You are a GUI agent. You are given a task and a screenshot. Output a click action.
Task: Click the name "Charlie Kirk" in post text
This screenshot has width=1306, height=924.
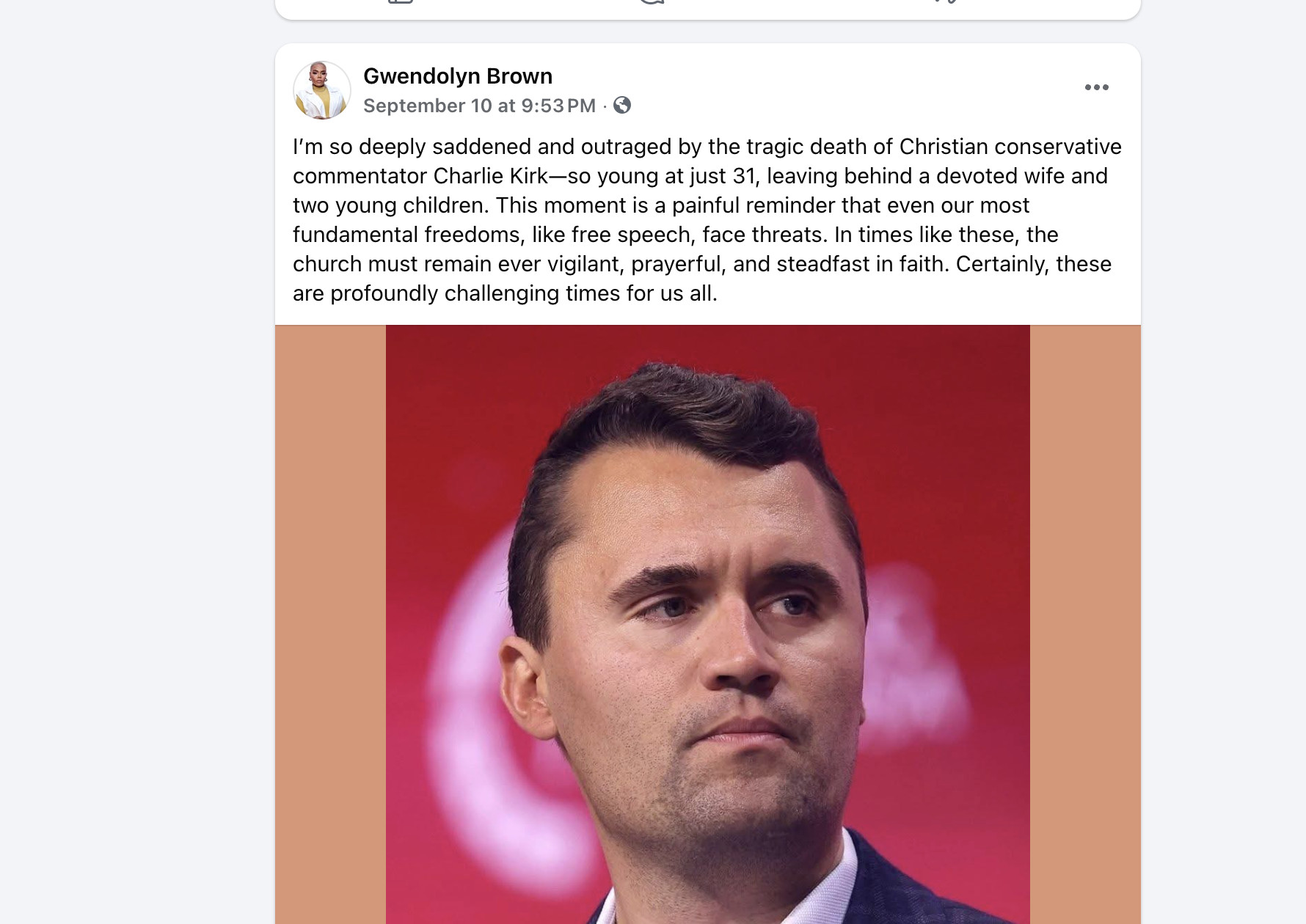point(490,176)
